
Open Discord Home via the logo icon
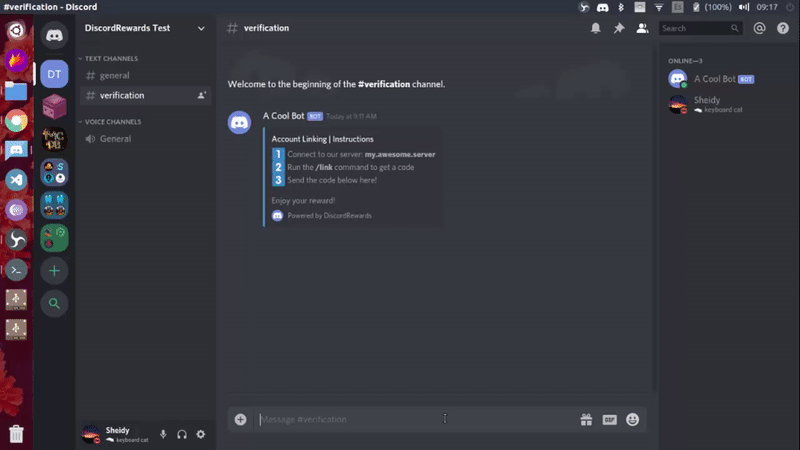[54, 37]
